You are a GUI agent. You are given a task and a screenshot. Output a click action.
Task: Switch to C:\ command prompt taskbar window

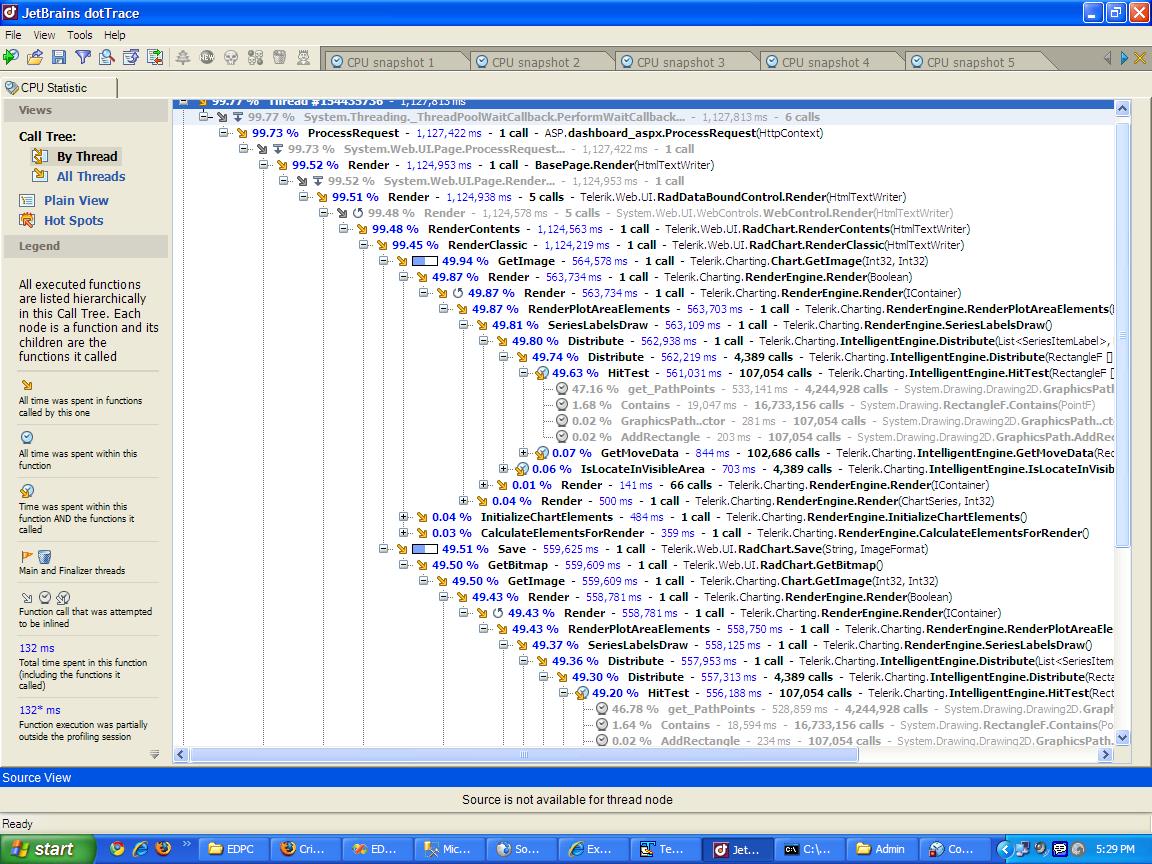pos(809,849)
